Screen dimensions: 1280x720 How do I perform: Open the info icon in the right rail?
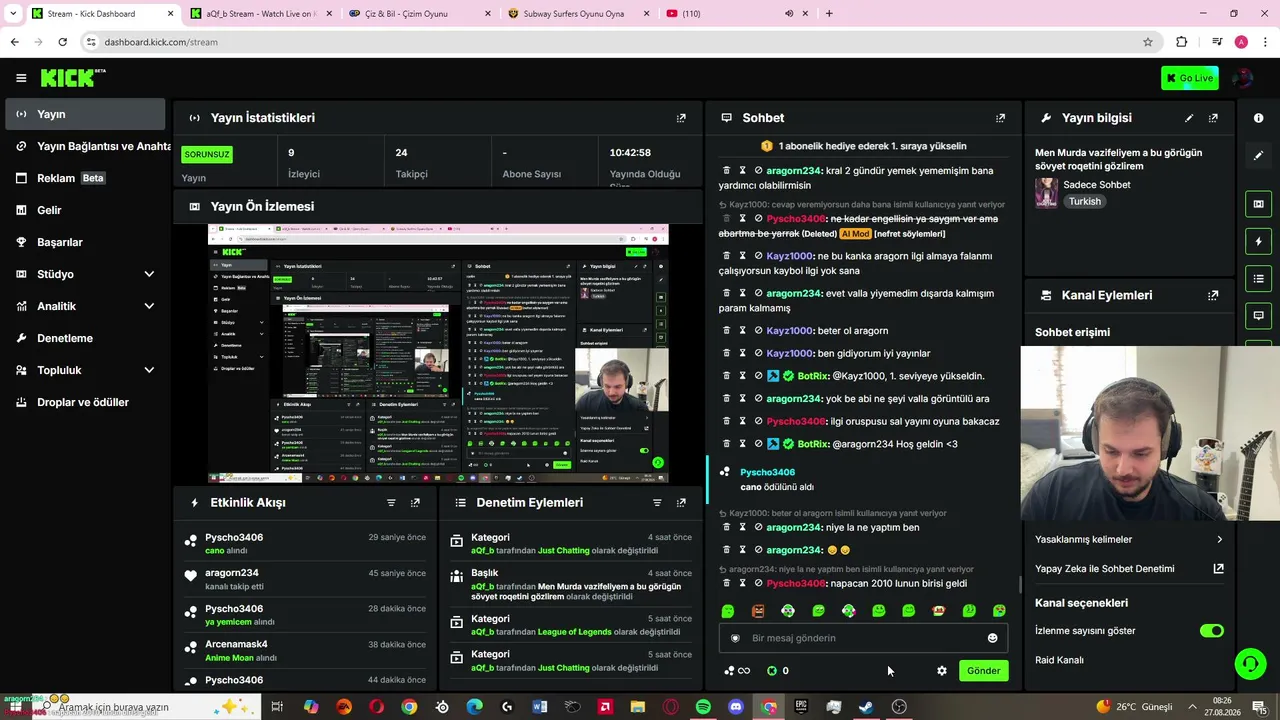pyautogui.click(x=1258, y=118)
